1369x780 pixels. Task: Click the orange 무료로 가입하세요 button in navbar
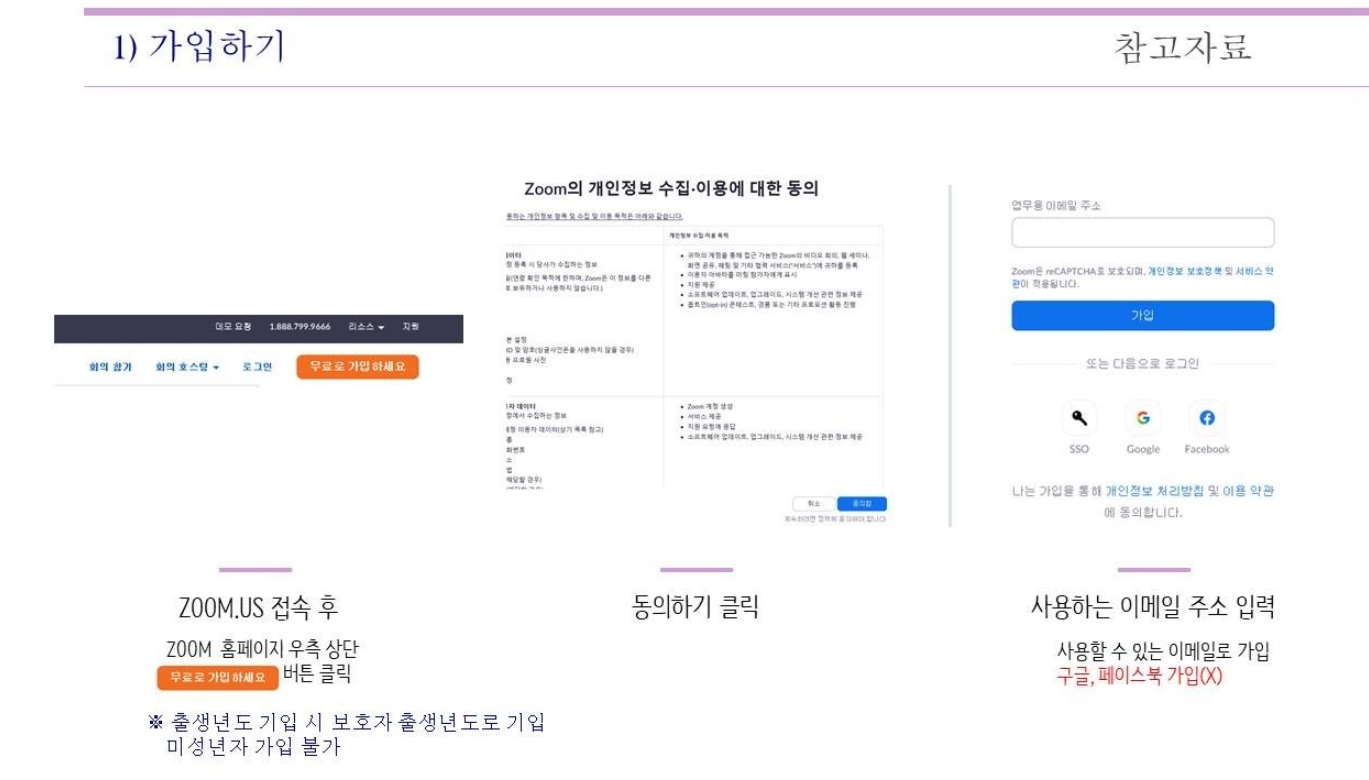(358, 367)
